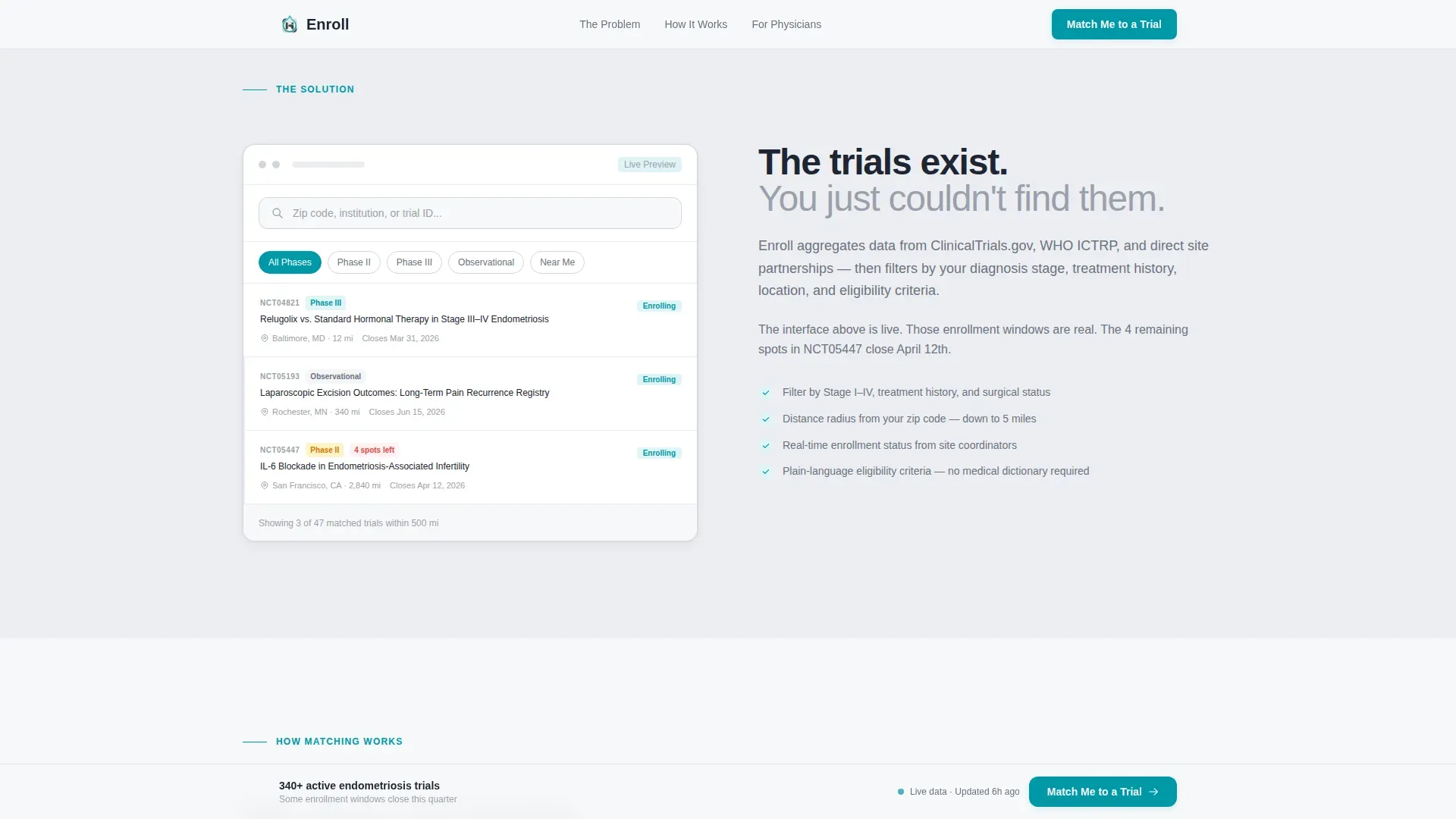Click Enrolling status on NCT04821 row
The height and width of the screenshot is (819, 1456).
pos(659,306)
